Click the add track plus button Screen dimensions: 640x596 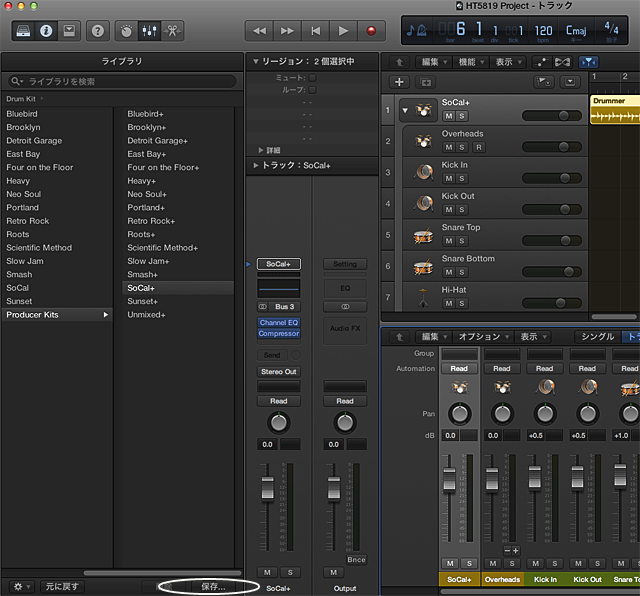tap(399, 82)
